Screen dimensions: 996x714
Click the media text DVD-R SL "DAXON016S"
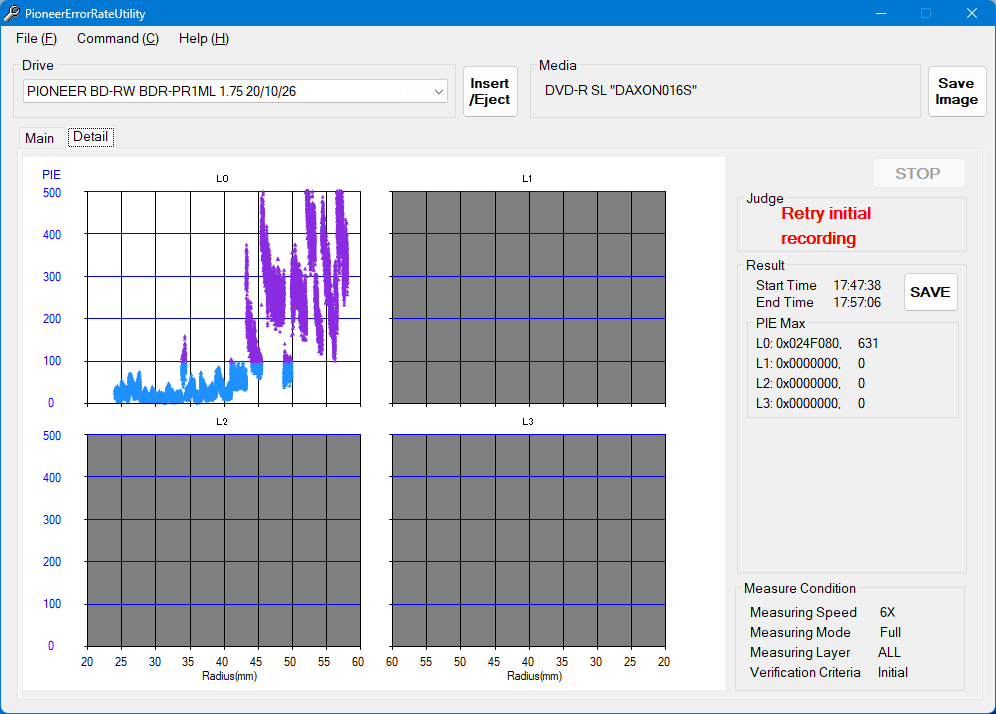[621, 90]
